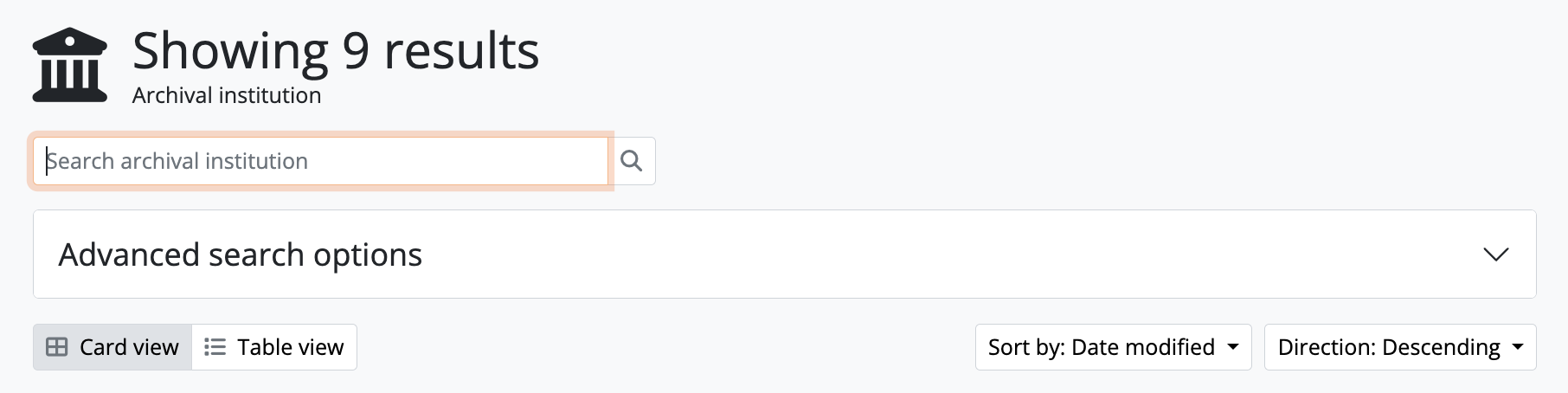Click the chevron arrow in Advanced search options

1495,254
